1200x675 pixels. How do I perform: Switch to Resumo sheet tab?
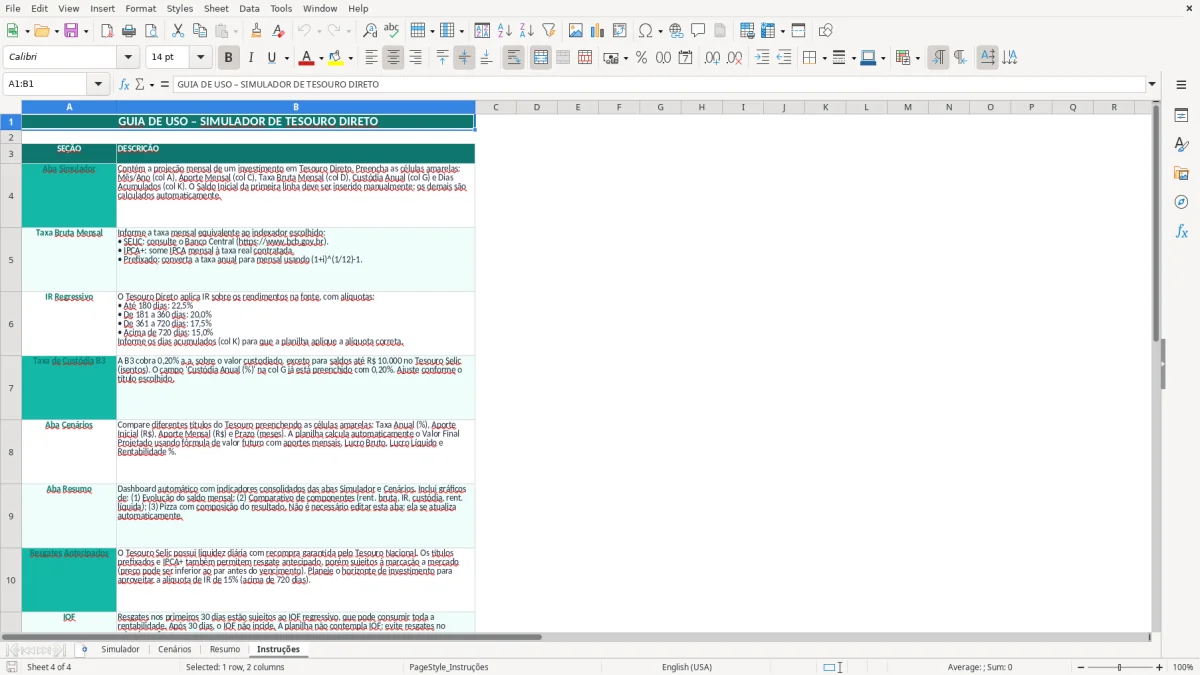point(225,649)
